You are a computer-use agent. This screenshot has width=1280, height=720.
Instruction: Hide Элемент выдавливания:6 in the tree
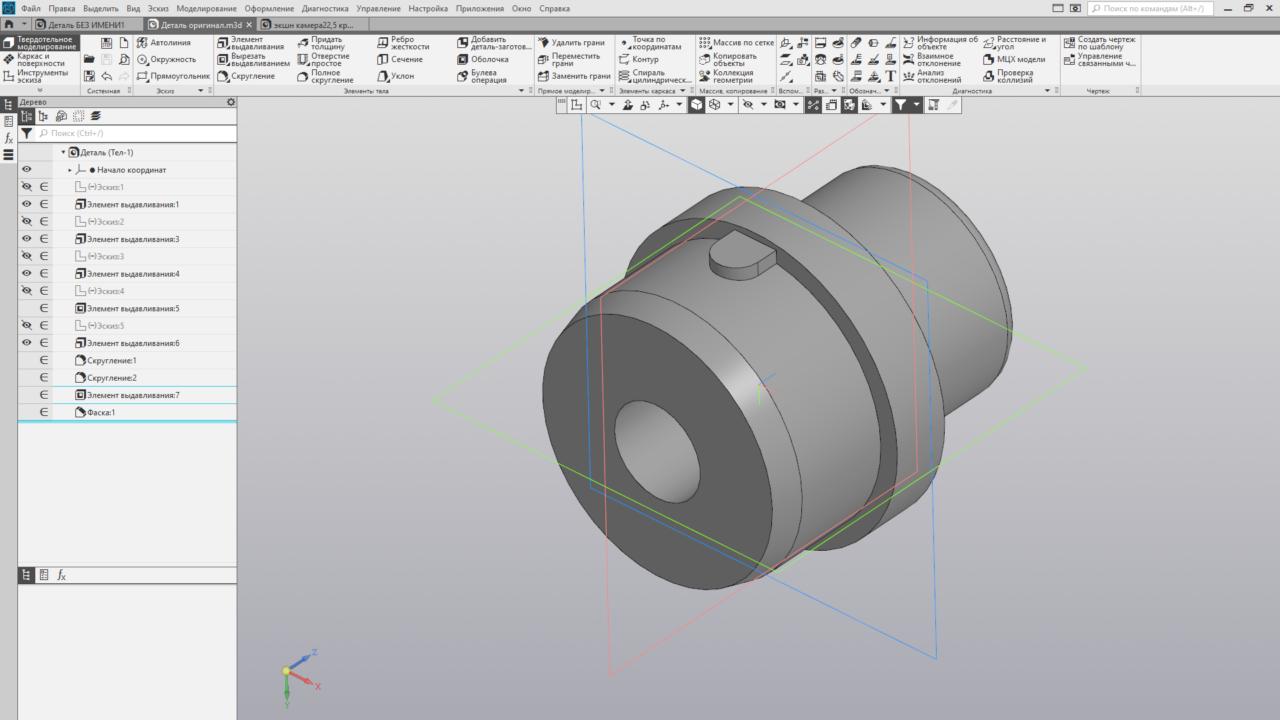(27, 343)
